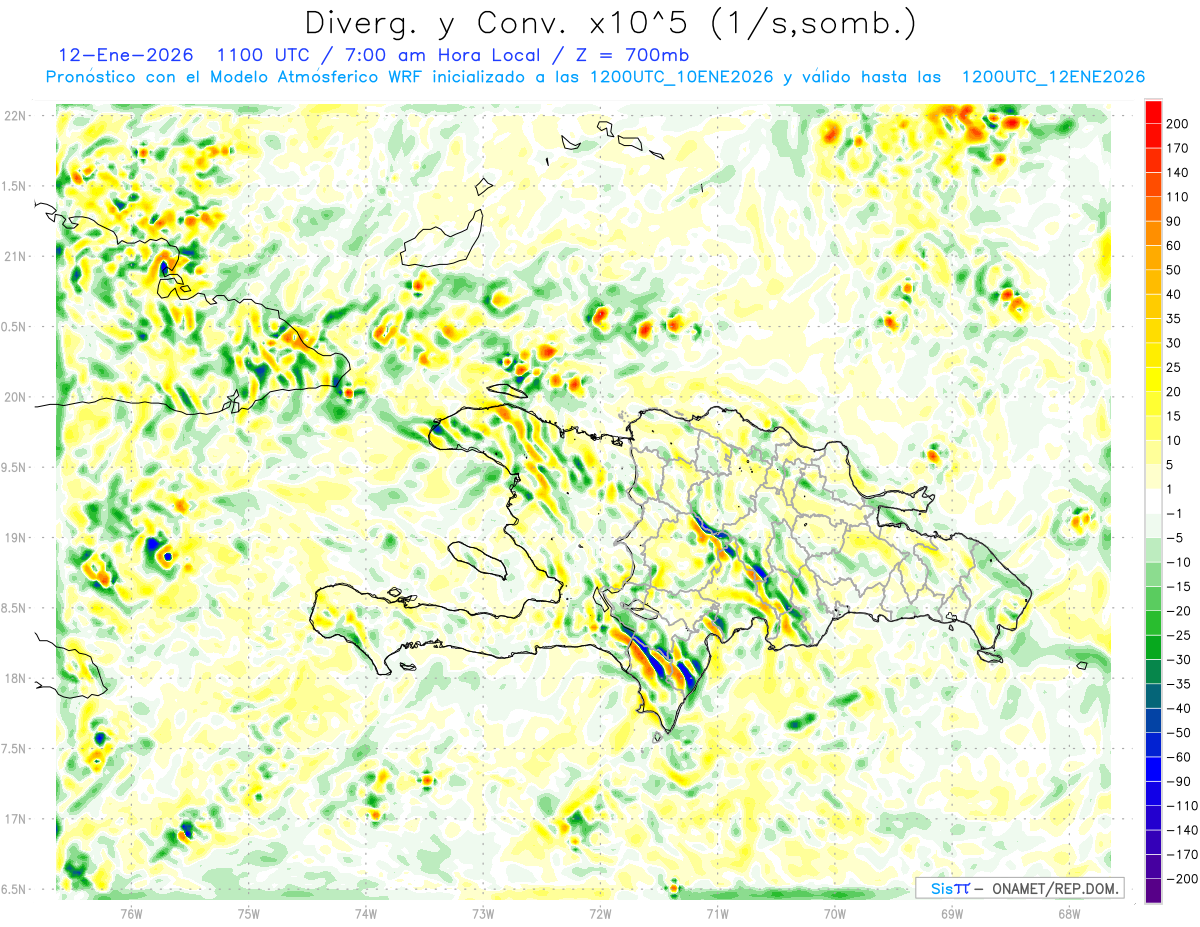Viewport: 1200px width, 927px height.
Task: Click the '71W' longitude label
Action: point(717,913)
